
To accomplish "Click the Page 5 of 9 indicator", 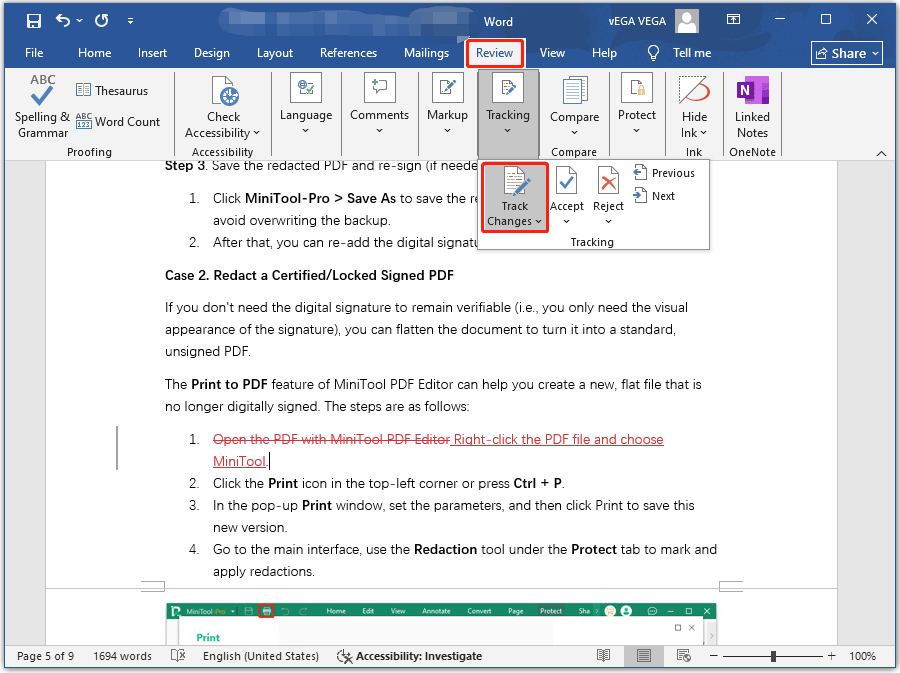I will (45, 656).
